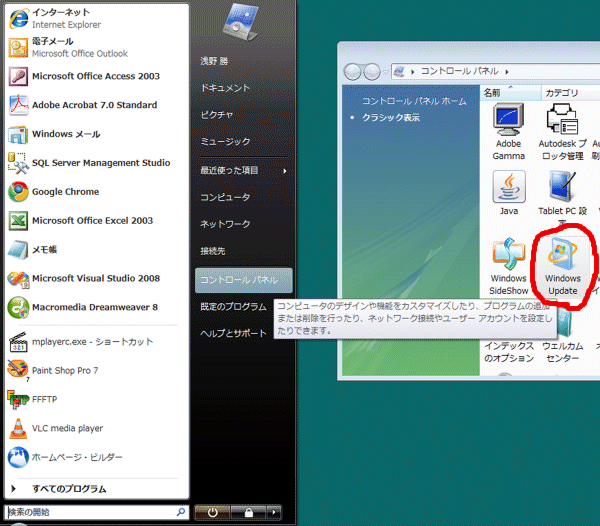Open the Windows Update icon
Screen dimensions: 600x526
562,267
